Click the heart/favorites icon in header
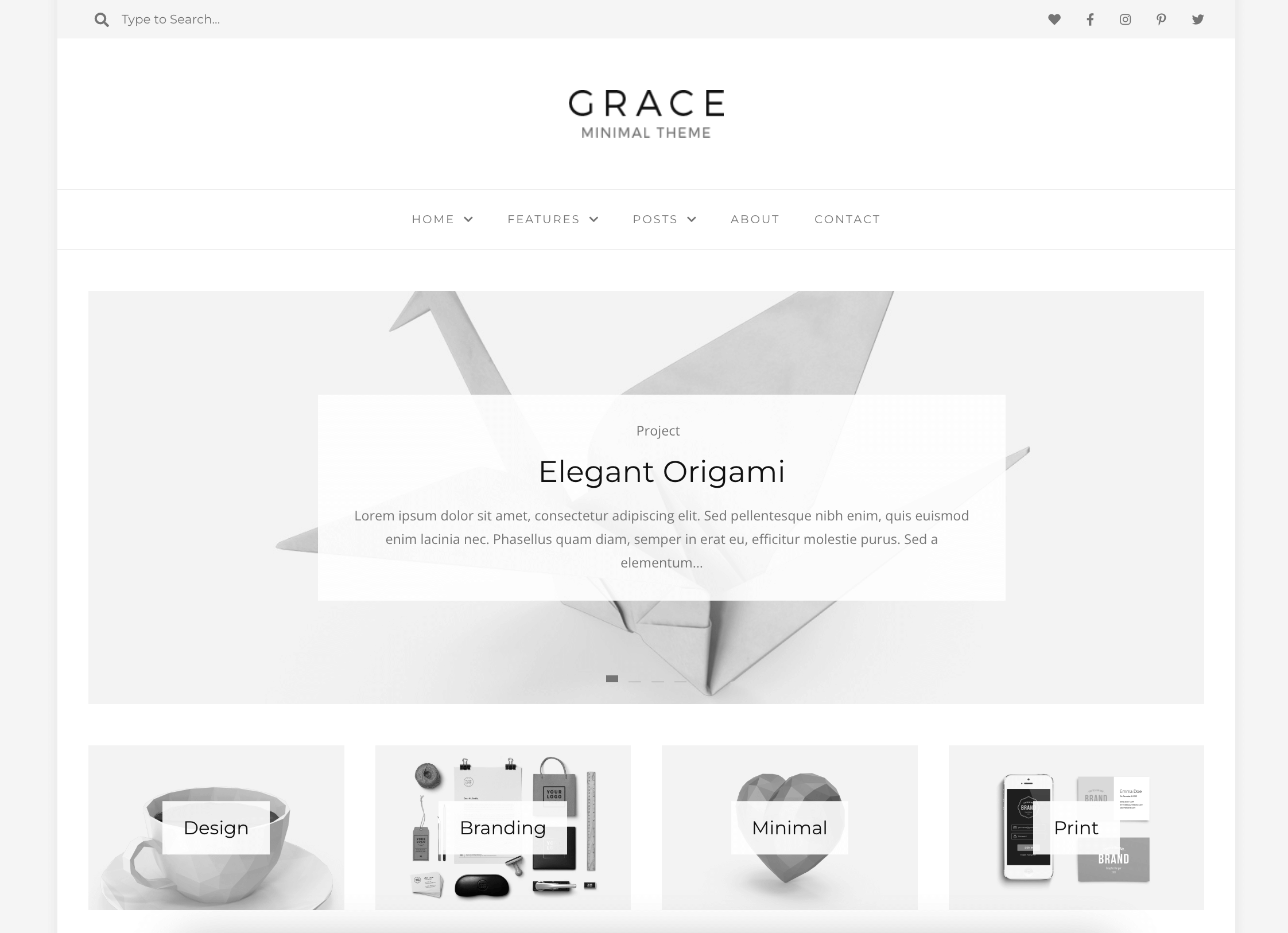This screenshot has height=933, width=1288. point(1054,19)
